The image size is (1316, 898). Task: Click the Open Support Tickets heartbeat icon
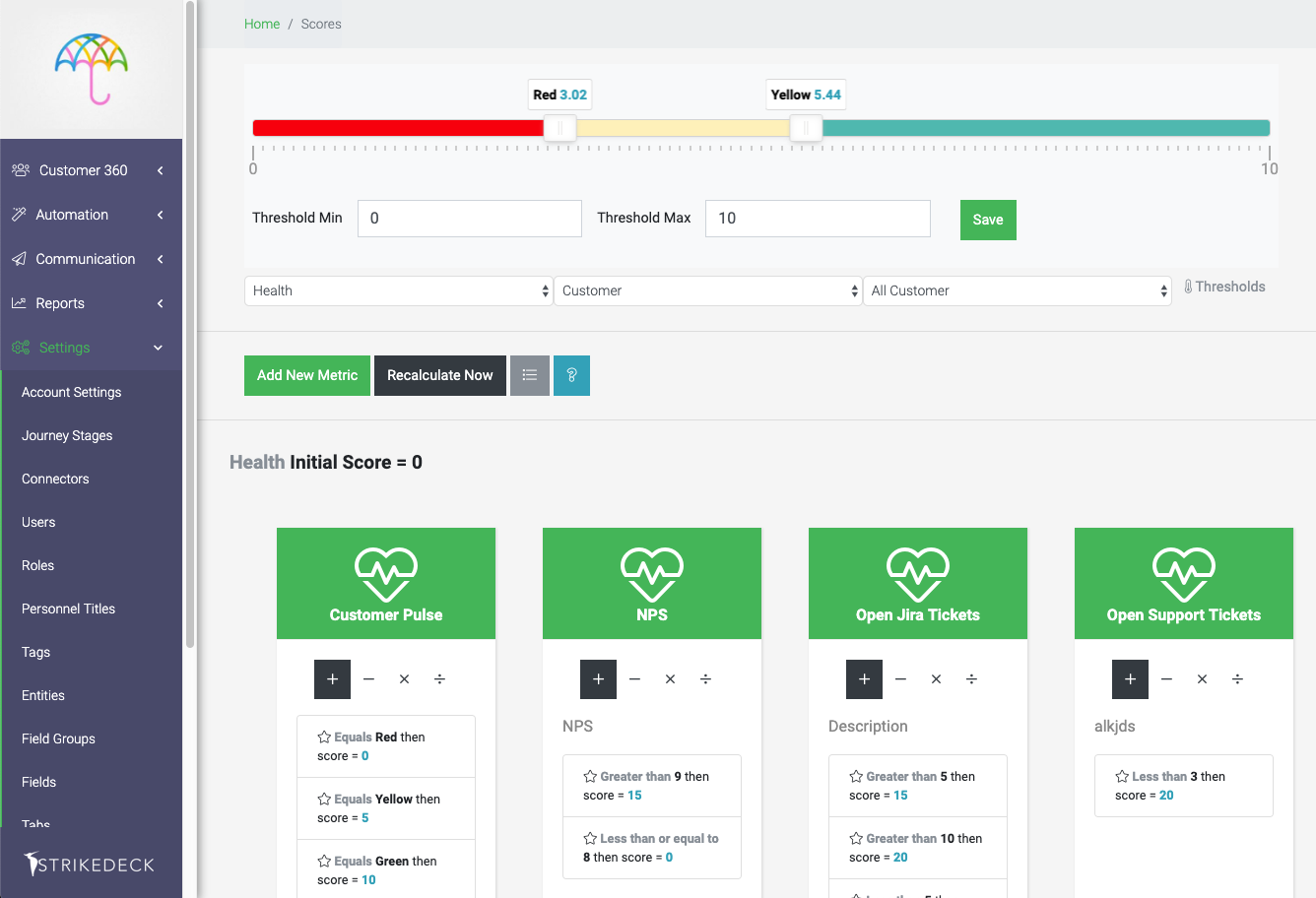(1184, 574)
